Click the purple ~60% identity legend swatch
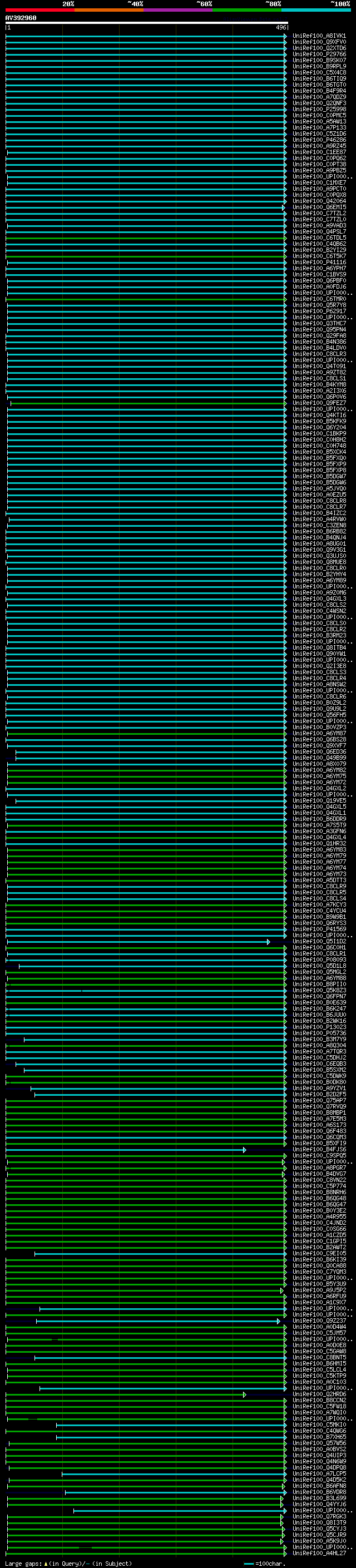The width and height of the screenshot is (356, 1568). 179,10
